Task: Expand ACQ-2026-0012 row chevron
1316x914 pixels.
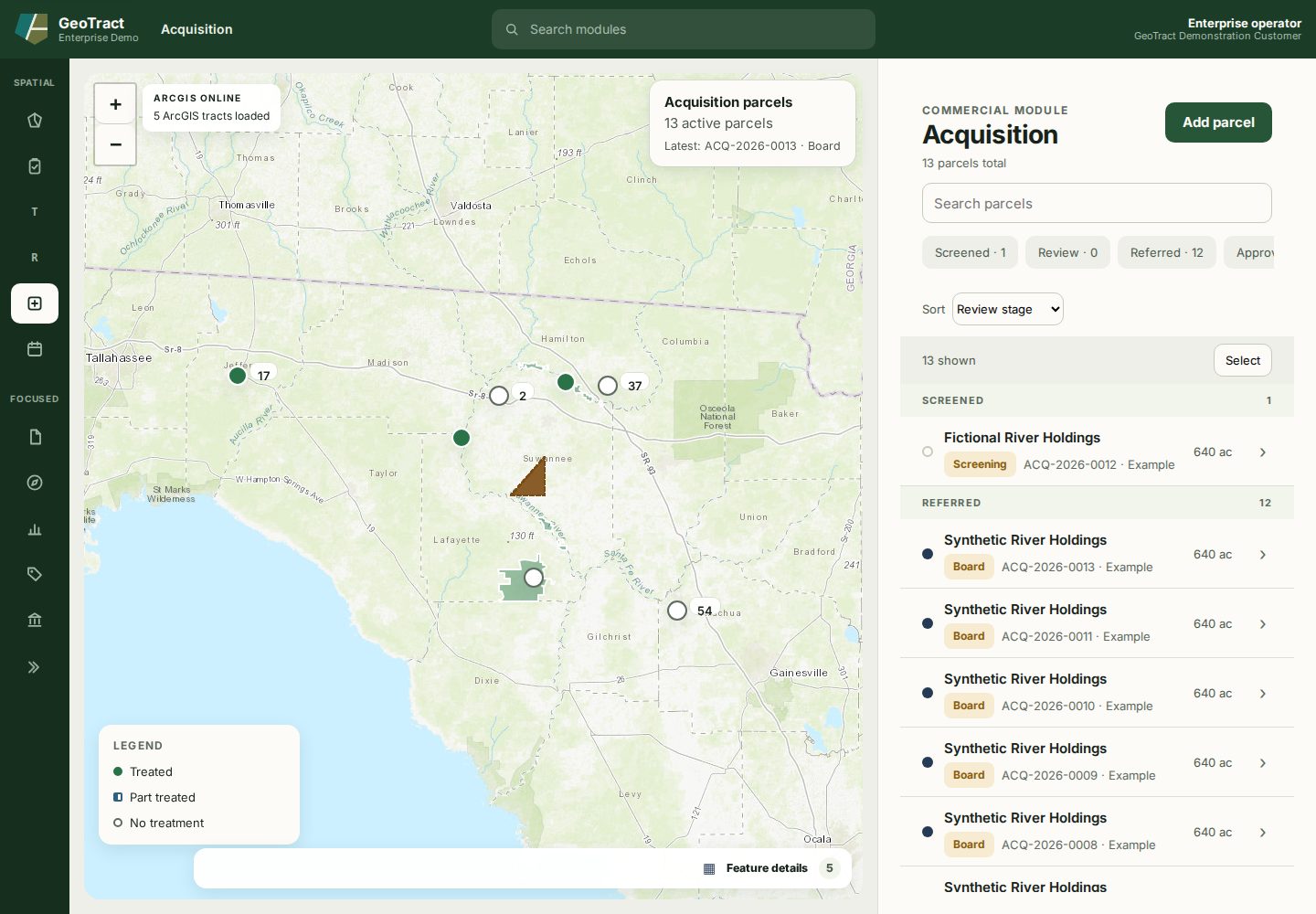Action: click(1263, 452)
